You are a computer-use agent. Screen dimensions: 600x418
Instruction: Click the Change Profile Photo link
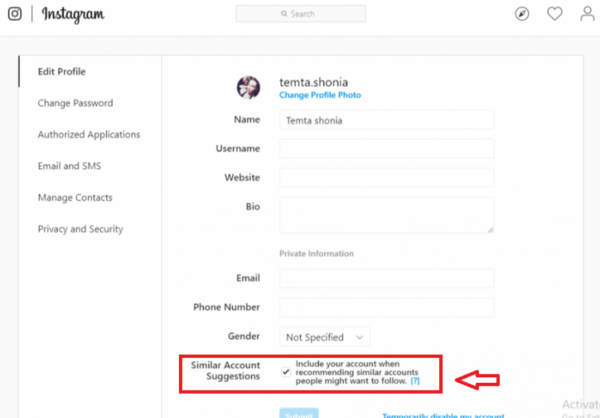(320, 95)
